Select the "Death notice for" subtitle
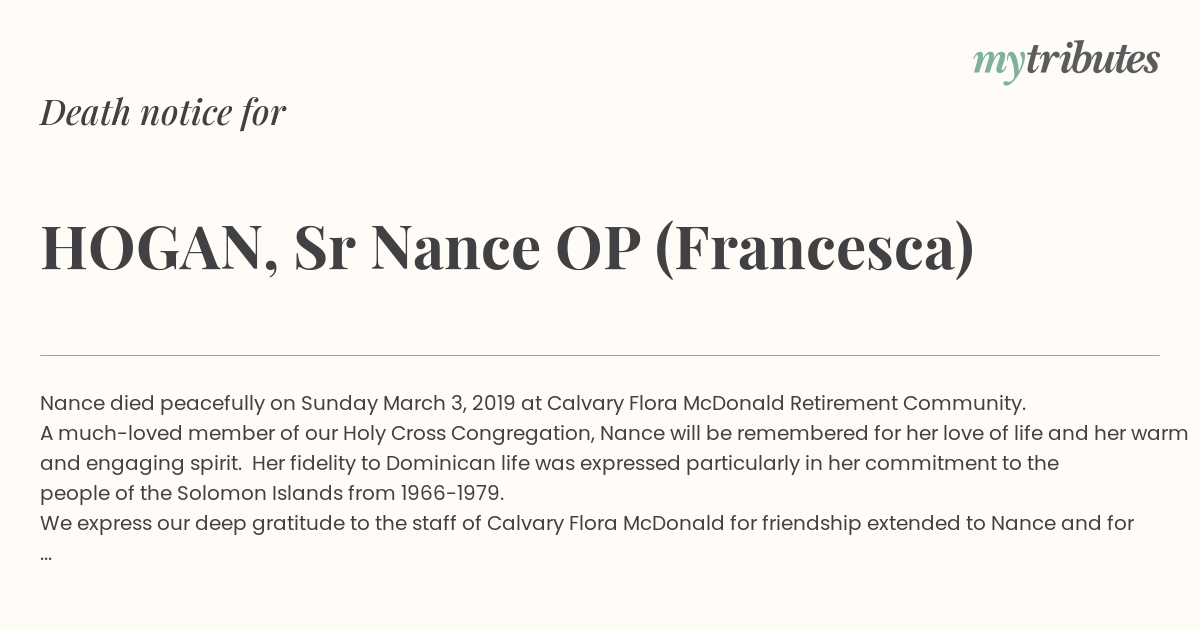The image size is (1200, 630). click(x=163, y=113)
